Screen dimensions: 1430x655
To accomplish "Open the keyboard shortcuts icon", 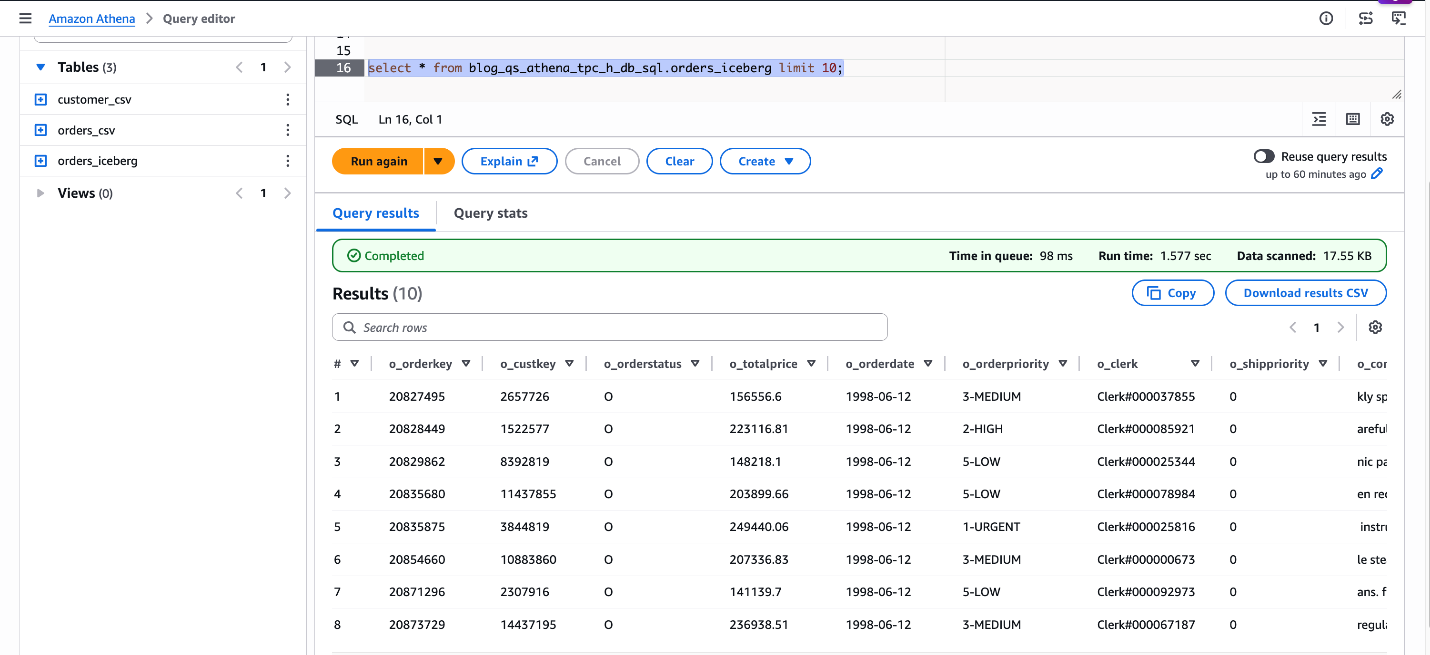I will coord(1353,119).
